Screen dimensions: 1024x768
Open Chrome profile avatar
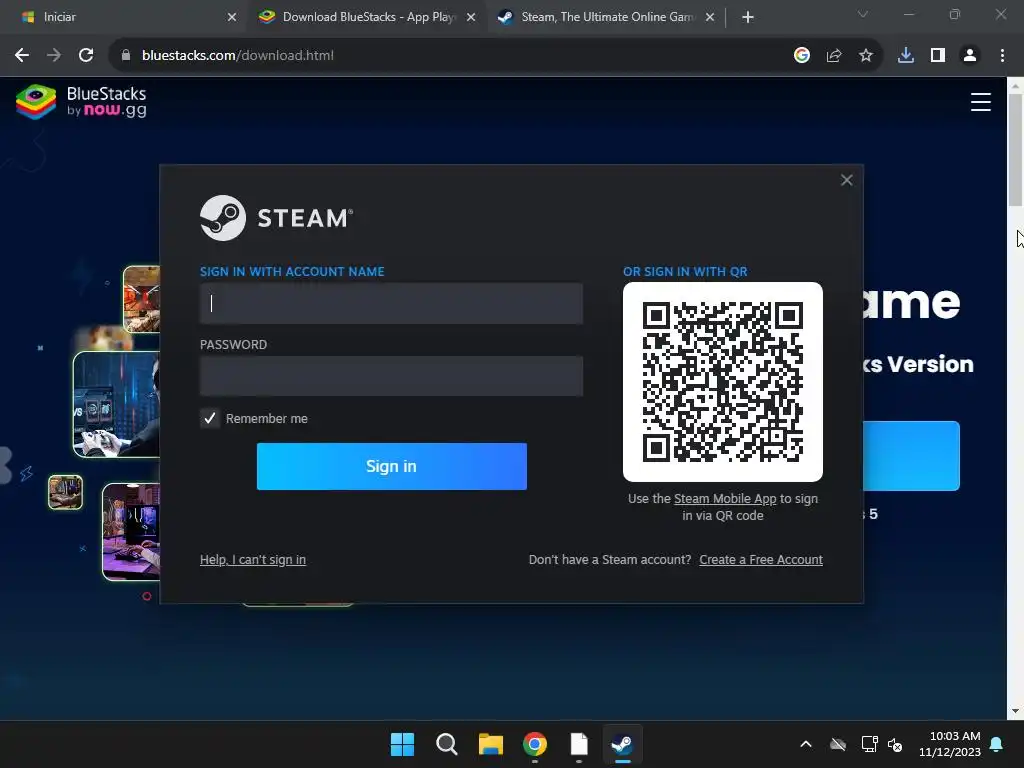(970, 56)
